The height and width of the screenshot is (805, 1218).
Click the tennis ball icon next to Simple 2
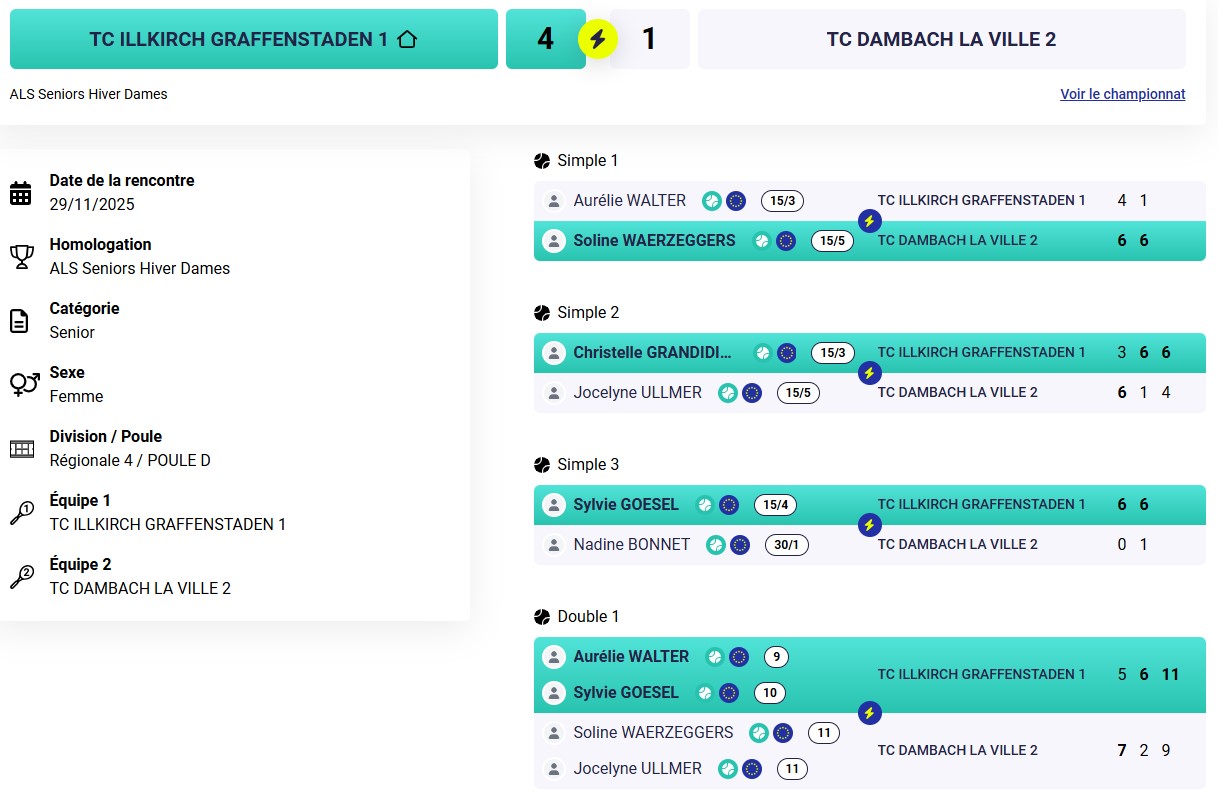click(x=542, y=313)
